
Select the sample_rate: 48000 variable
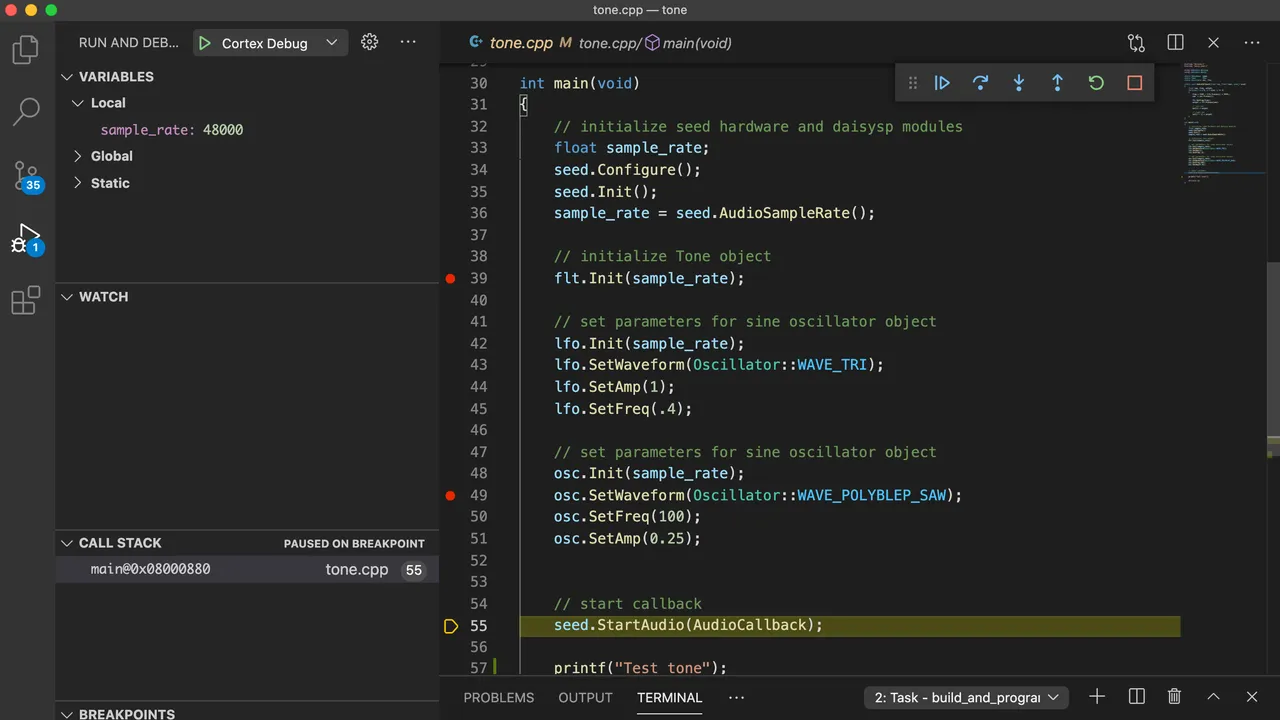(x=171, y=130)
